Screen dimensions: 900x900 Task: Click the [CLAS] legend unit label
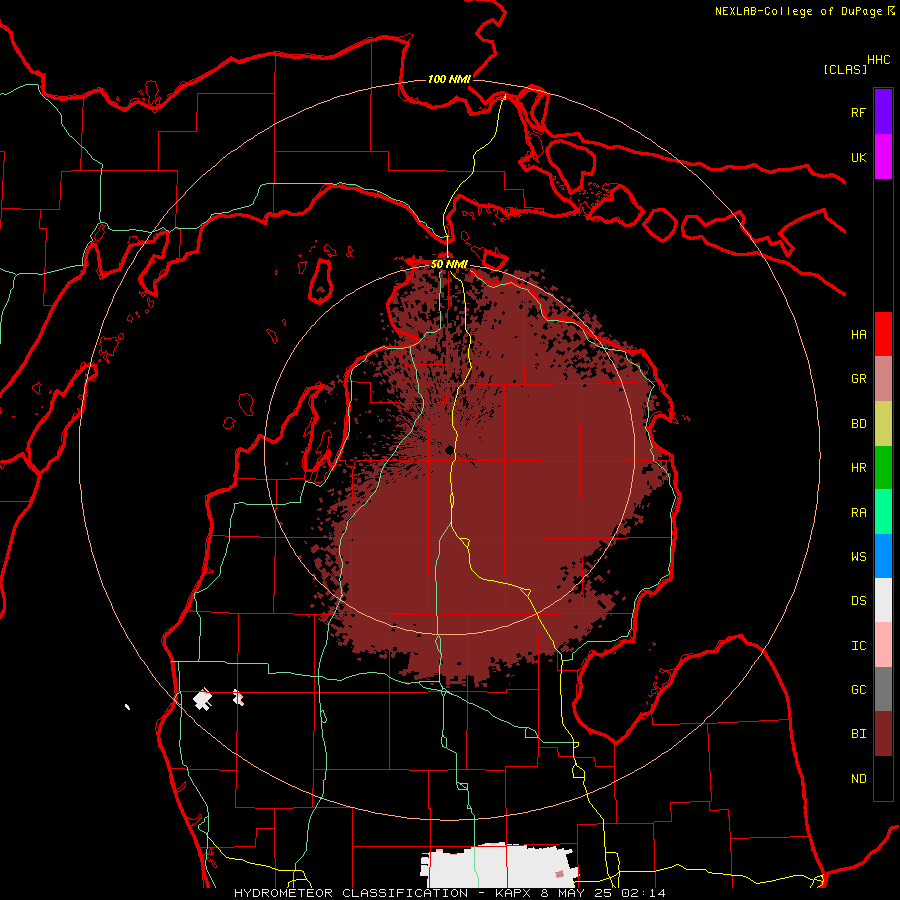pyautogui.click(x=845, y=70)
